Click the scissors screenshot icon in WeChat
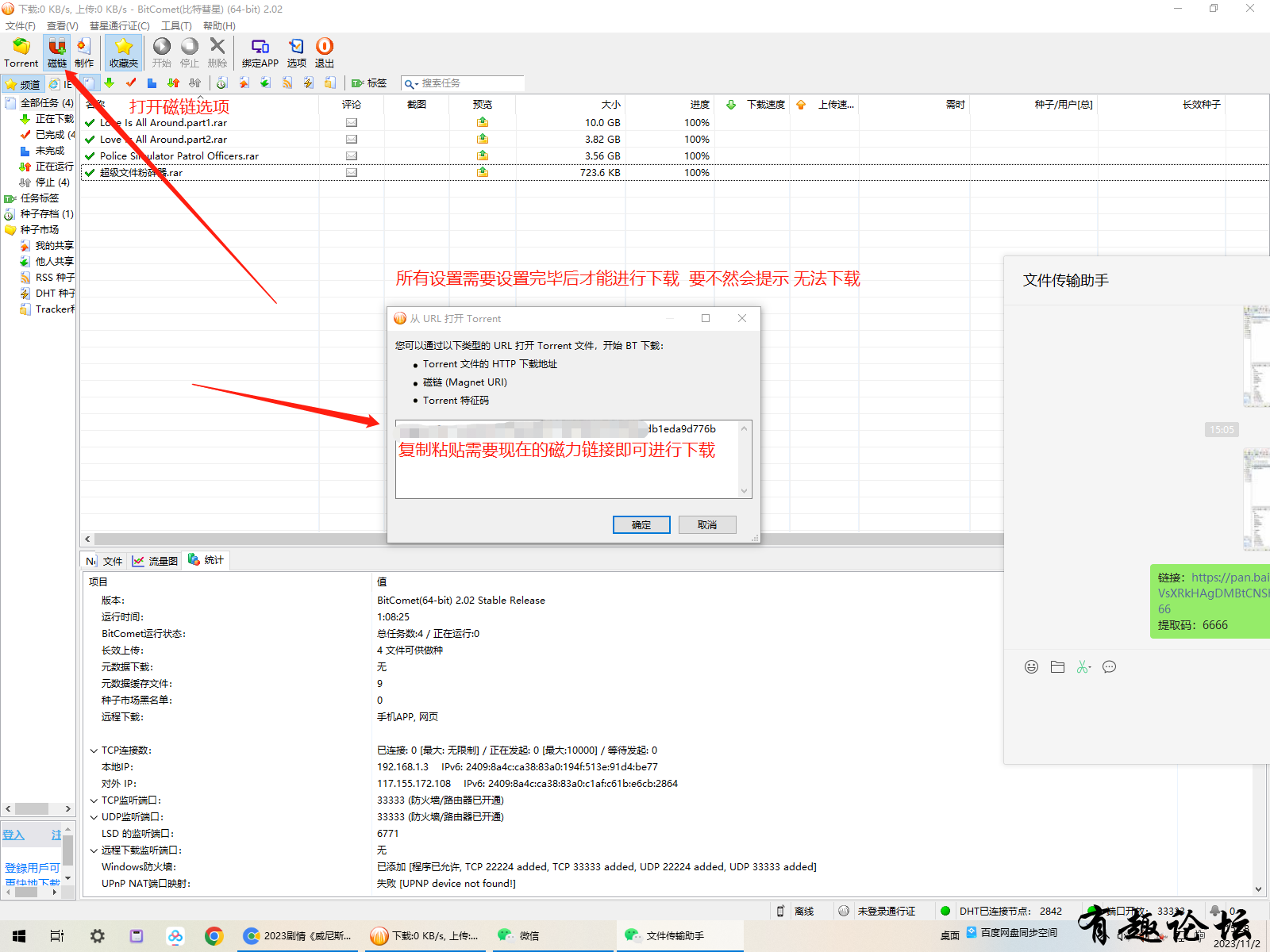Viewport: 1270px width, 952px height. pyautogui.click(x=1083, y=667)
